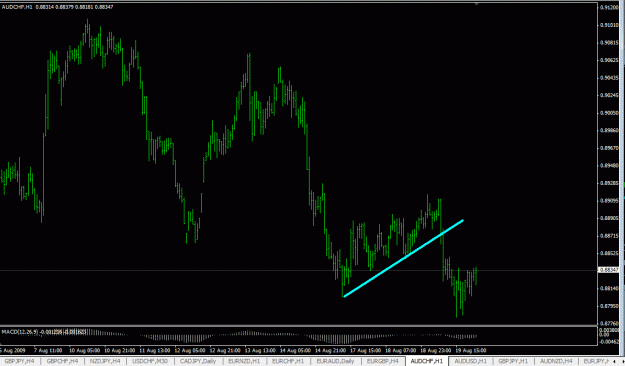Click the AUDCHF,H1 chart title text
625x366 pixels.
click(x=17, y=7)
